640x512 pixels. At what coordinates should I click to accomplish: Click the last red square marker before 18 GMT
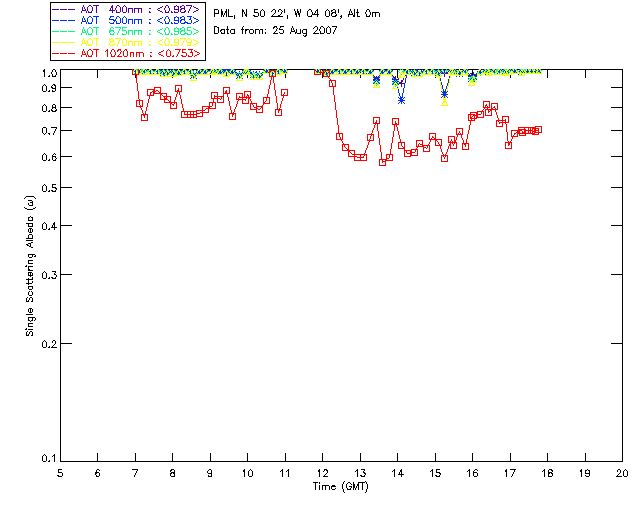(x=538, y=129)
